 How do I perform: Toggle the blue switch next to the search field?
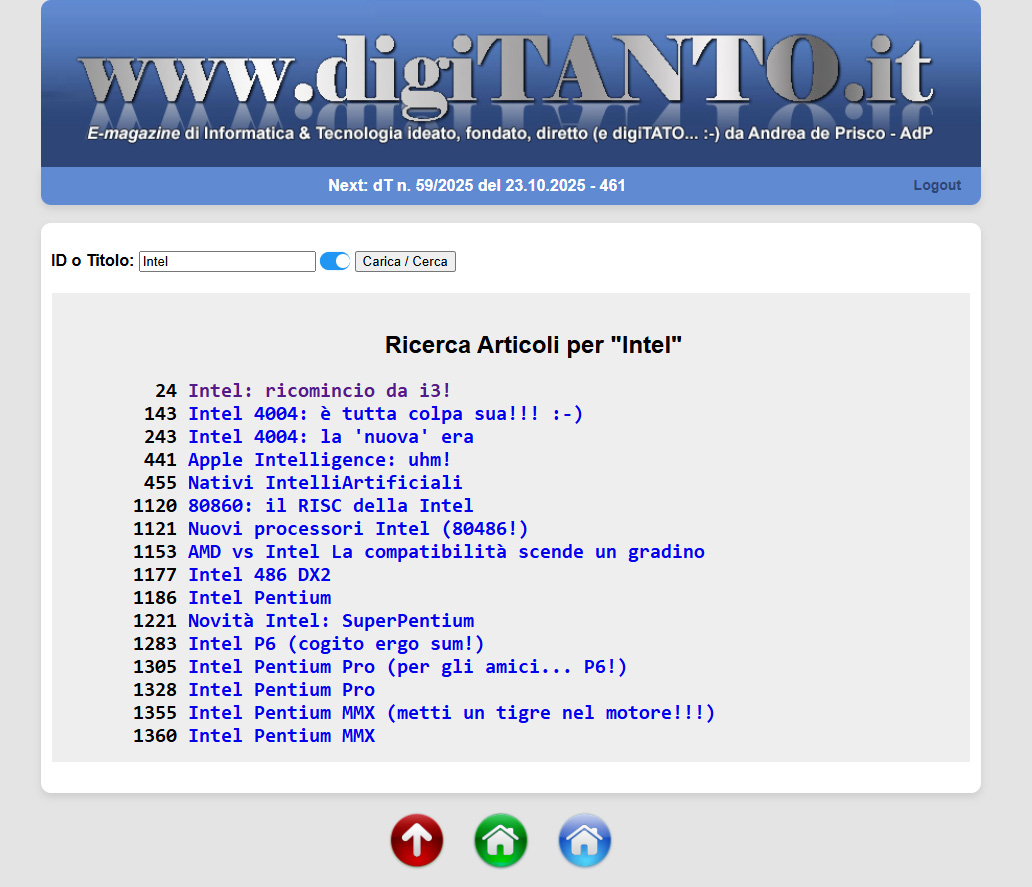point(335,261)
